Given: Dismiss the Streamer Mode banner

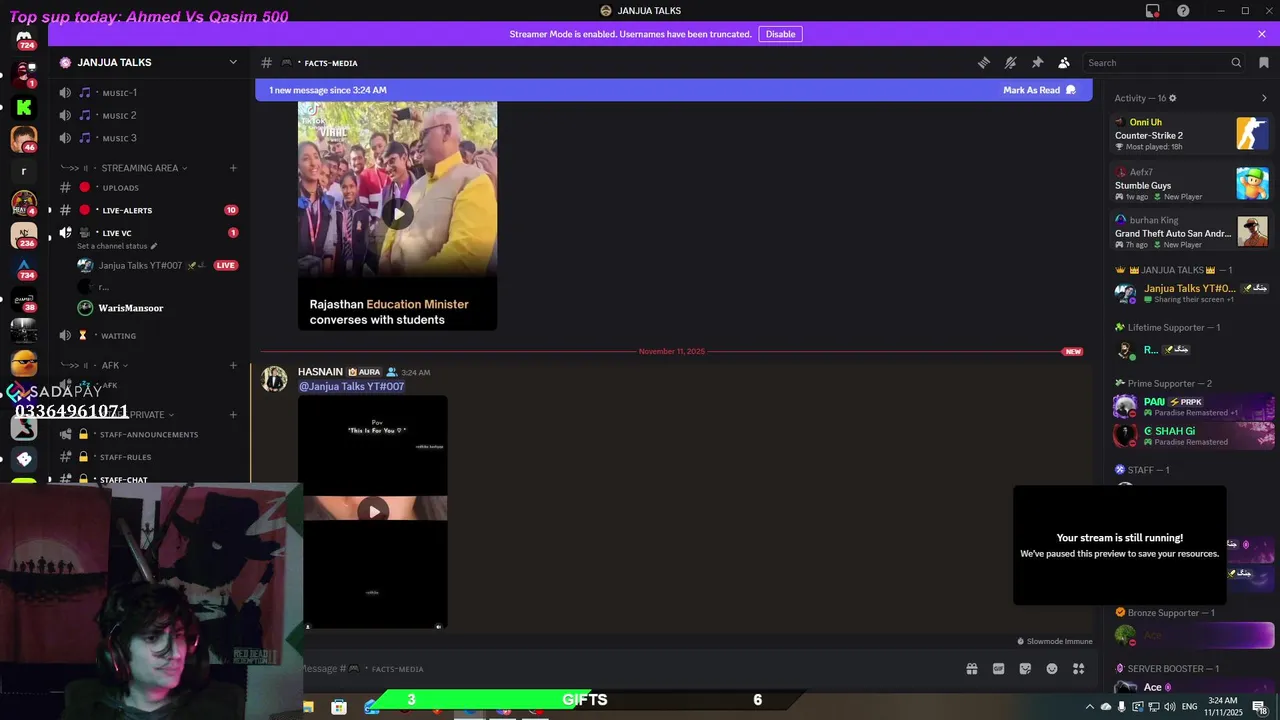Looking at the screenshot, I should (x=1262, y=34).
